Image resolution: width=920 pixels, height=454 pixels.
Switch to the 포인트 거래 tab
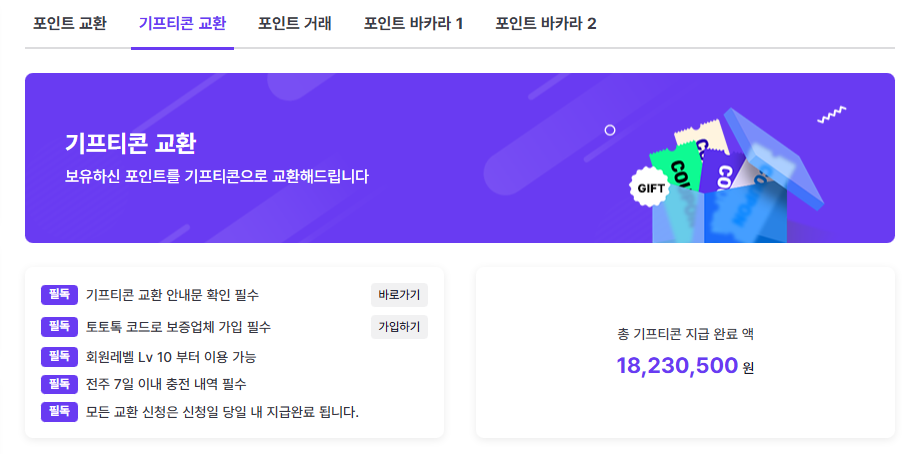(x=295, y=23)
